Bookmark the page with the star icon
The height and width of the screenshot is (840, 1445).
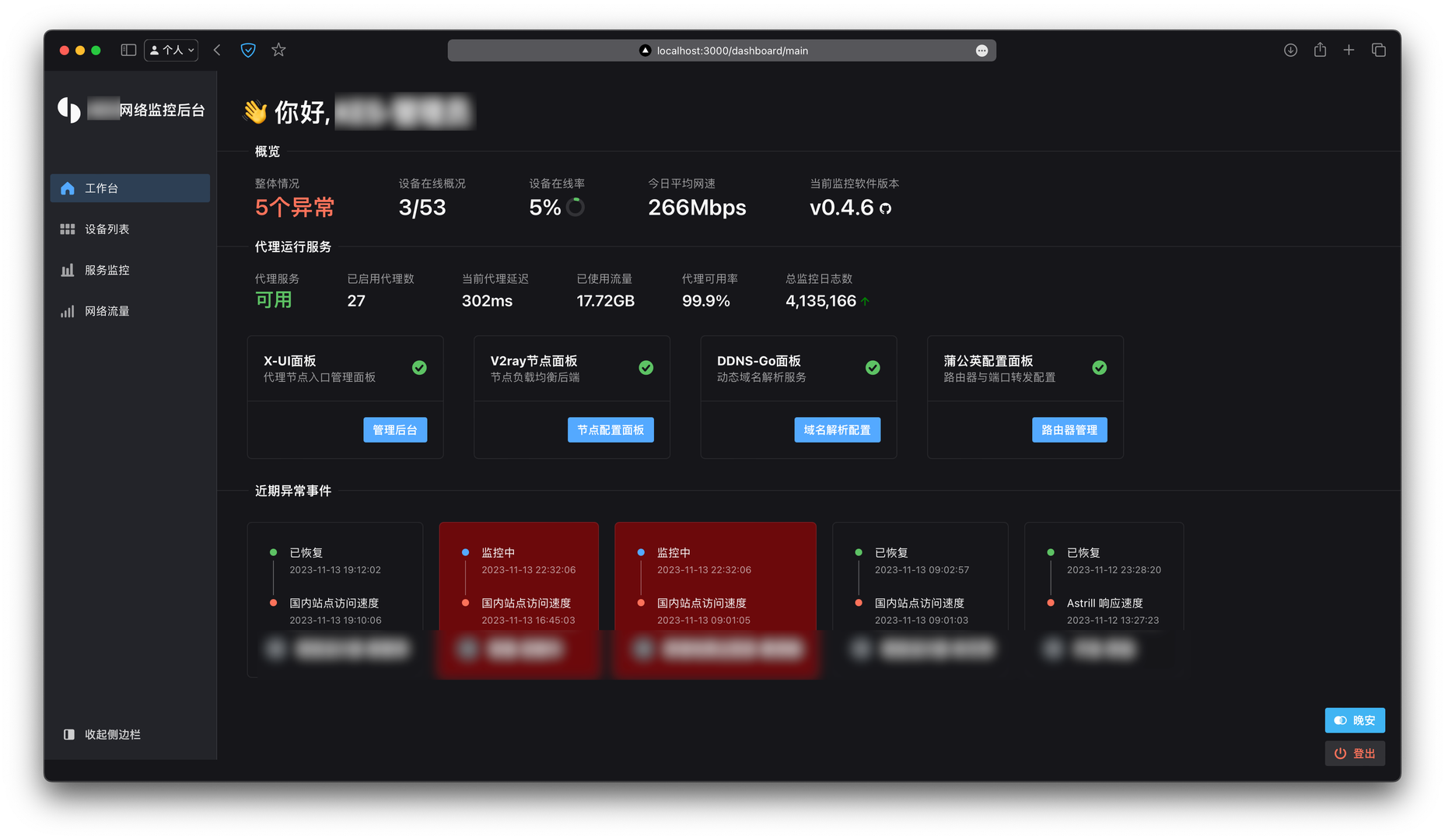(278, 51)
